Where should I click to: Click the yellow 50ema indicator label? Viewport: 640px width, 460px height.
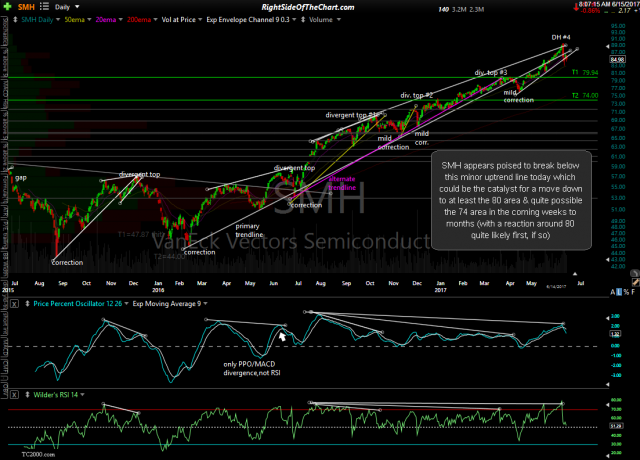tap(73, 21)
